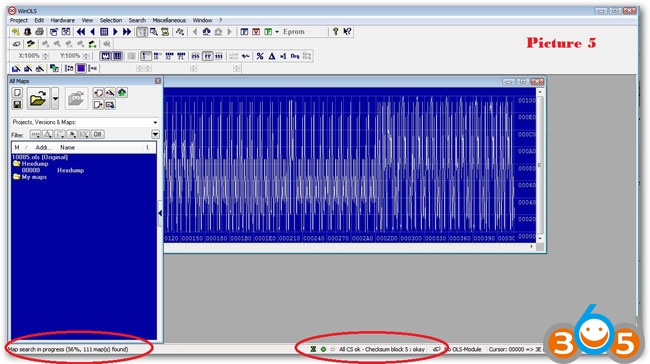Click the vertical scrollbar of hexdump window
Viewport: 650px width, 364px height.
pos(540,165)
